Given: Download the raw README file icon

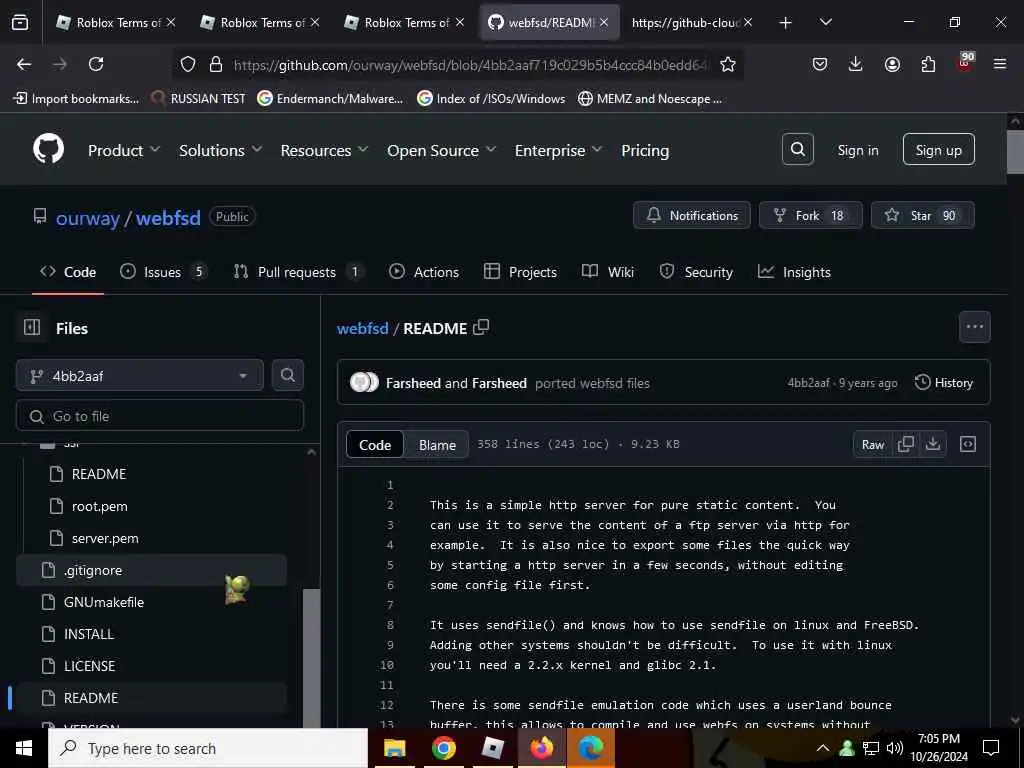Looking at the screenshot, I should [x=933, y=444].
